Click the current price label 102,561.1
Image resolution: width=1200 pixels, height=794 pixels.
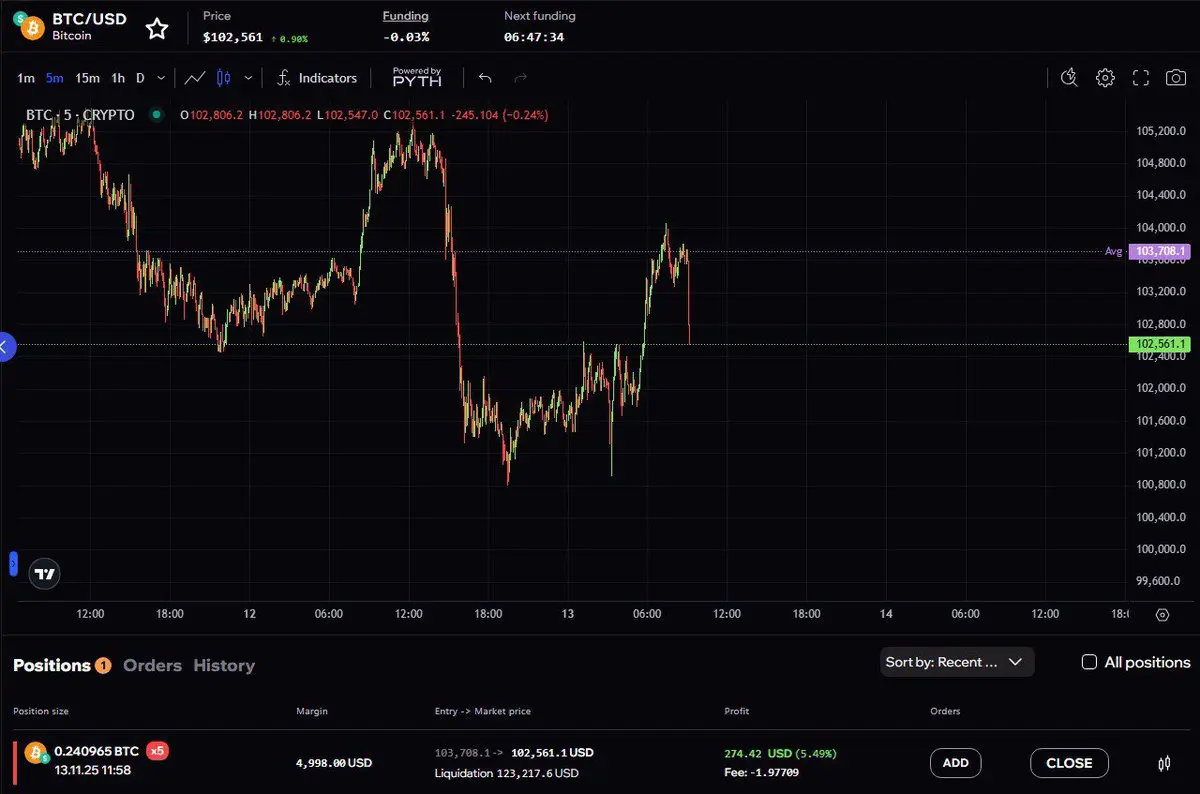[x=1158, y=344]
